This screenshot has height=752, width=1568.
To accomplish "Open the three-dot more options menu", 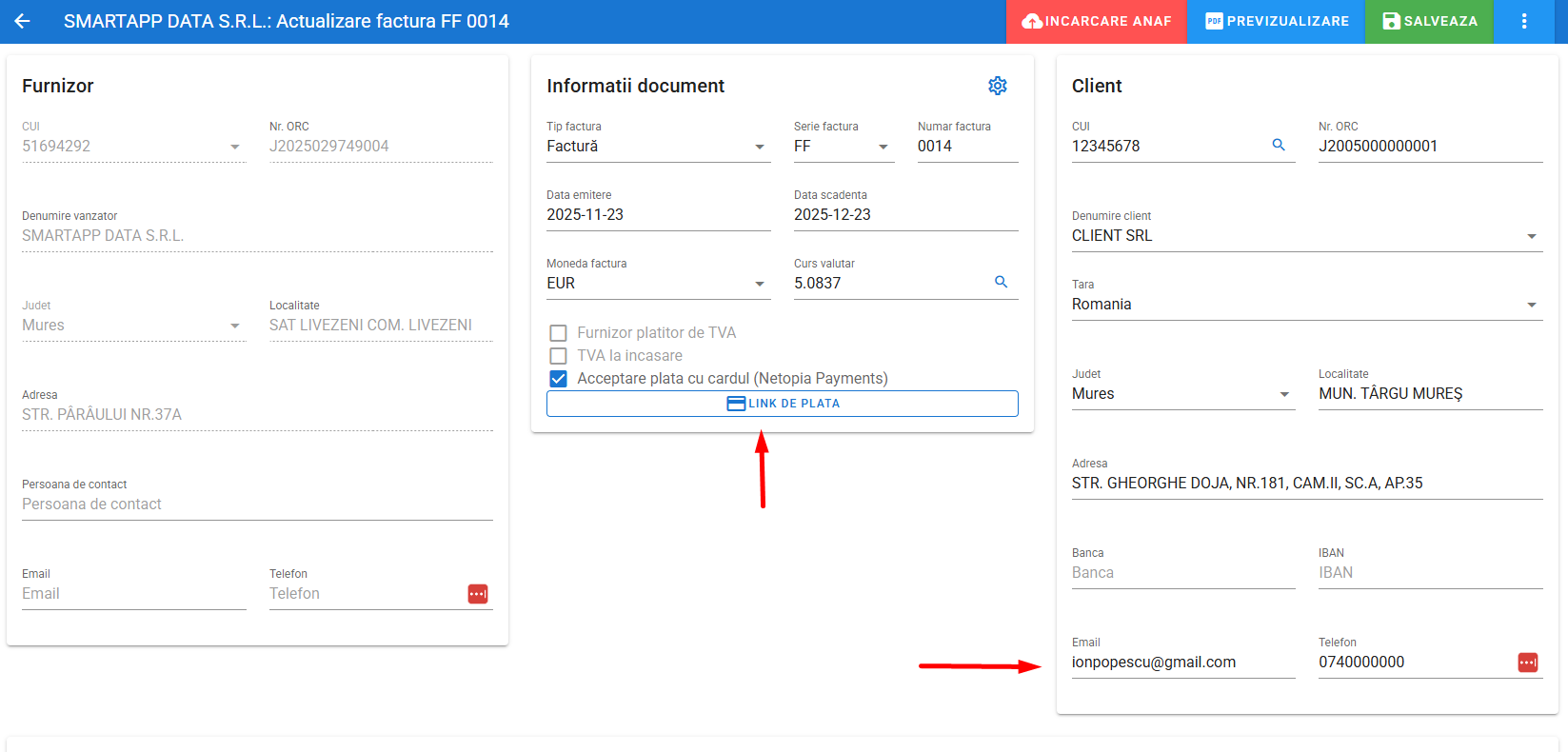I will (1523, 21).
